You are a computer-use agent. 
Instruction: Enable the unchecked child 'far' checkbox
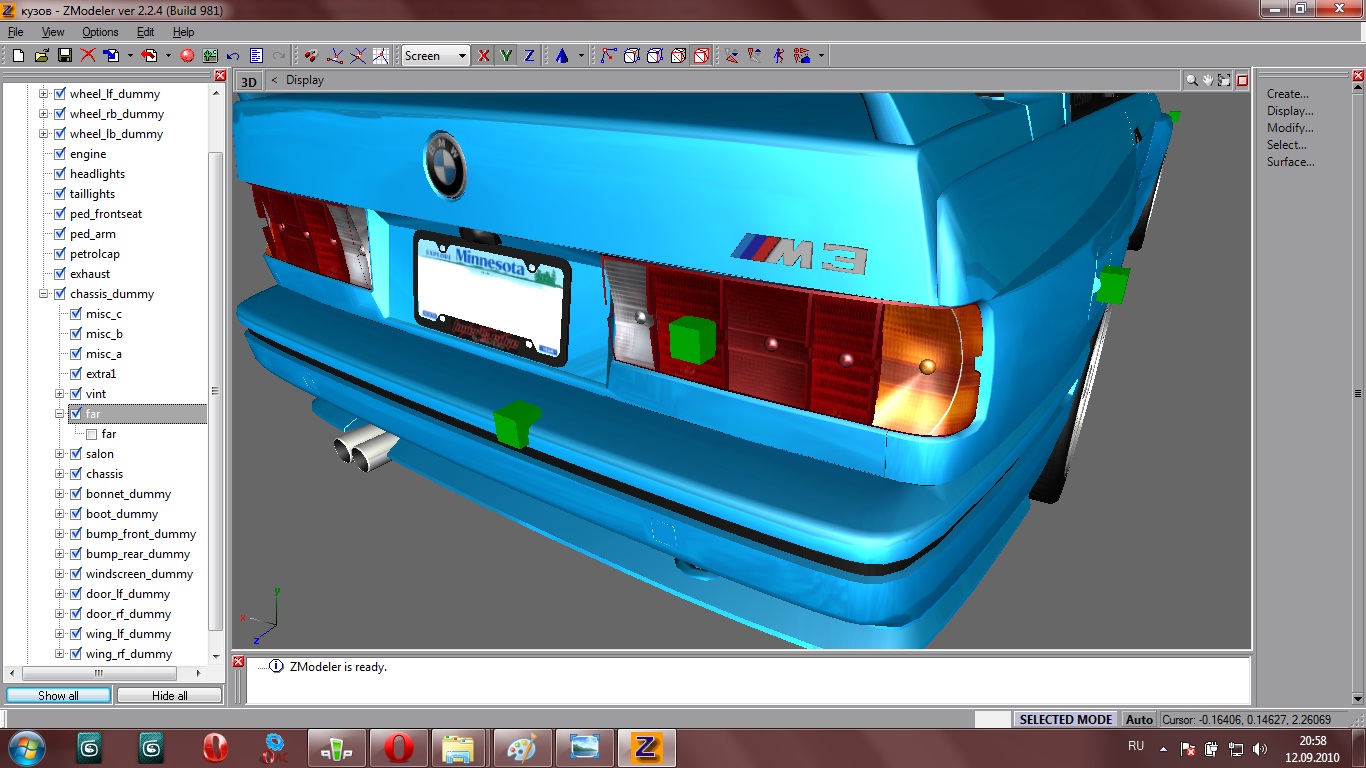click(x=92, y=434)
